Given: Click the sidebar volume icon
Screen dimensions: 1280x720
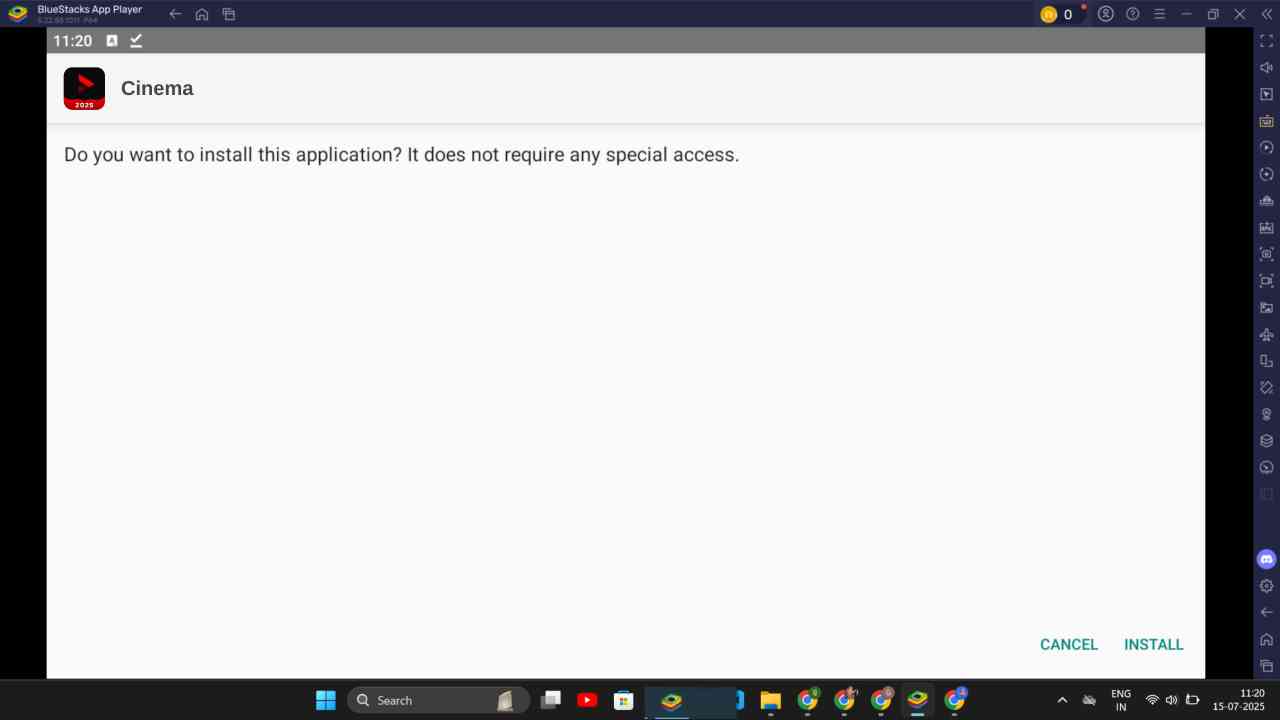Looking at the screenshot, I should [1266, 68].
